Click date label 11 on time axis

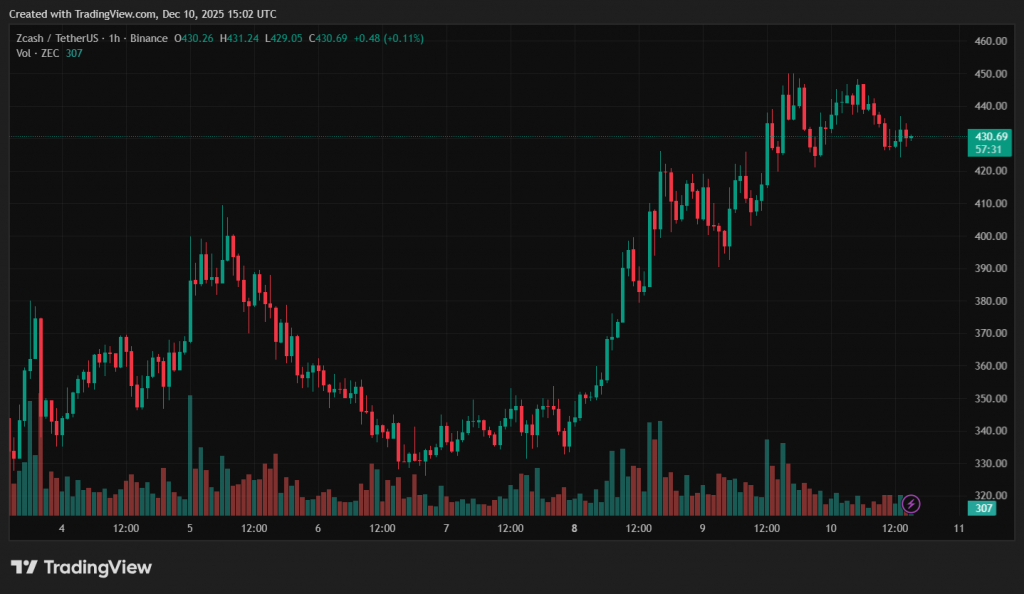coord(958,528)
